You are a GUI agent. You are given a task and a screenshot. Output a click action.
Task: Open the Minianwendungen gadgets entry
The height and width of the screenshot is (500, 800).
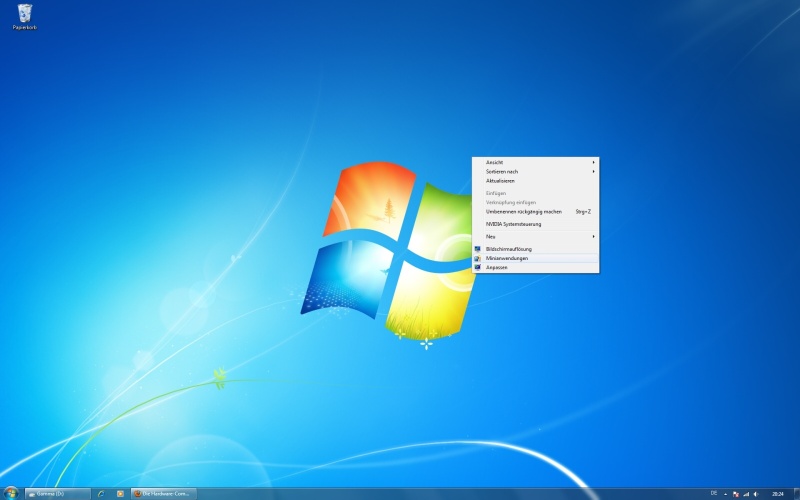click(535, 258)
